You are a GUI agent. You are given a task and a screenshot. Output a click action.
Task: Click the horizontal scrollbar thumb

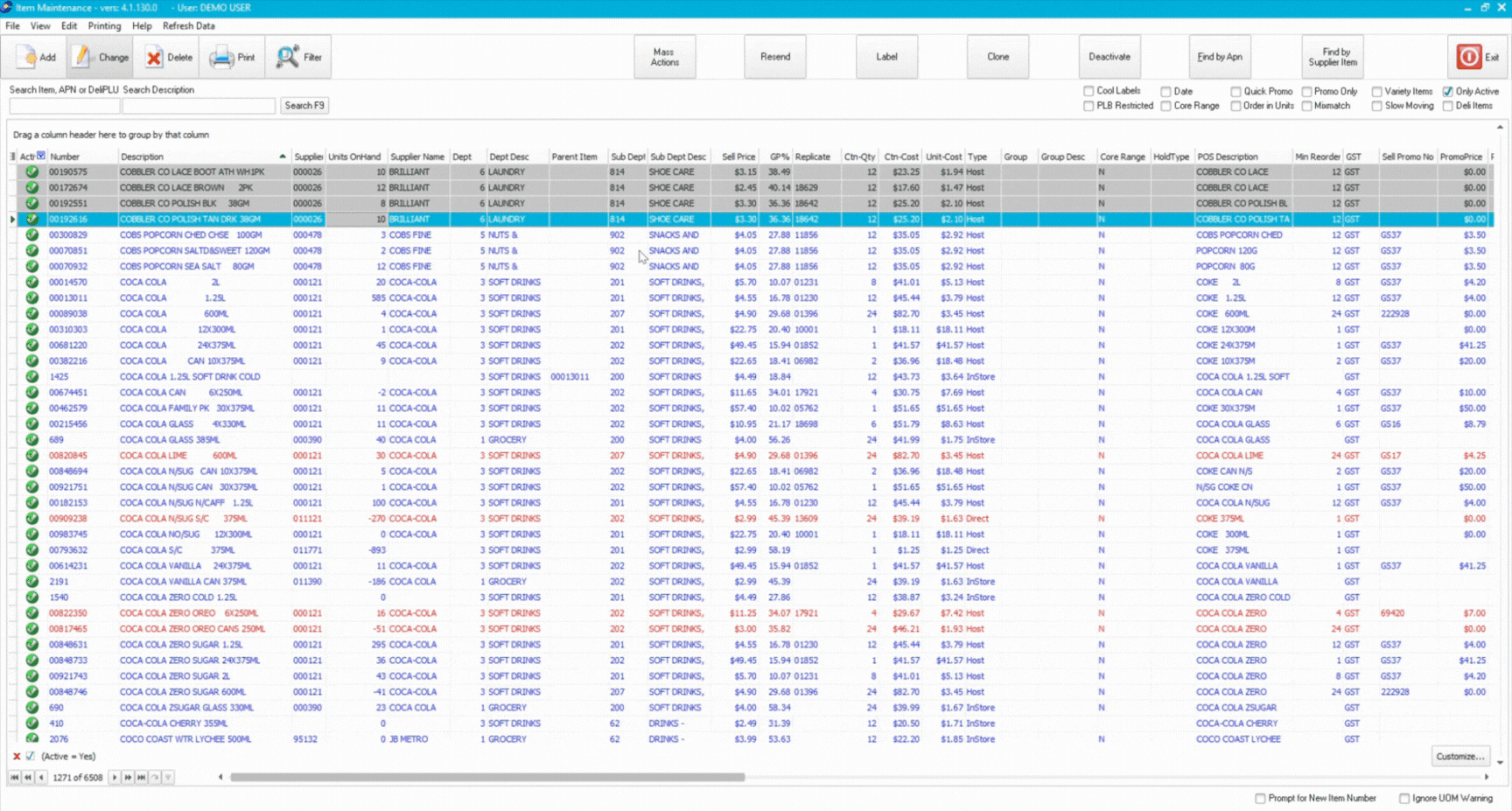point(487,777)
